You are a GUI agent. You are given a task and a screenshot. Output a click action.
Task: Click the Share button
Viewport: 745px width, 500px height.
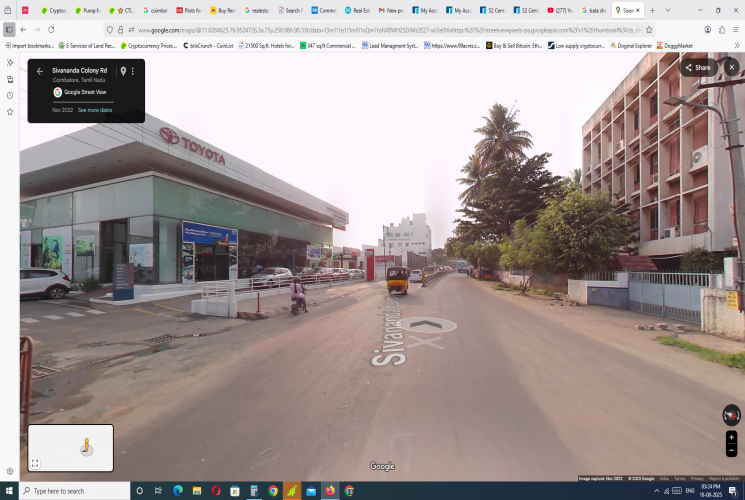(x=698, y=67)
